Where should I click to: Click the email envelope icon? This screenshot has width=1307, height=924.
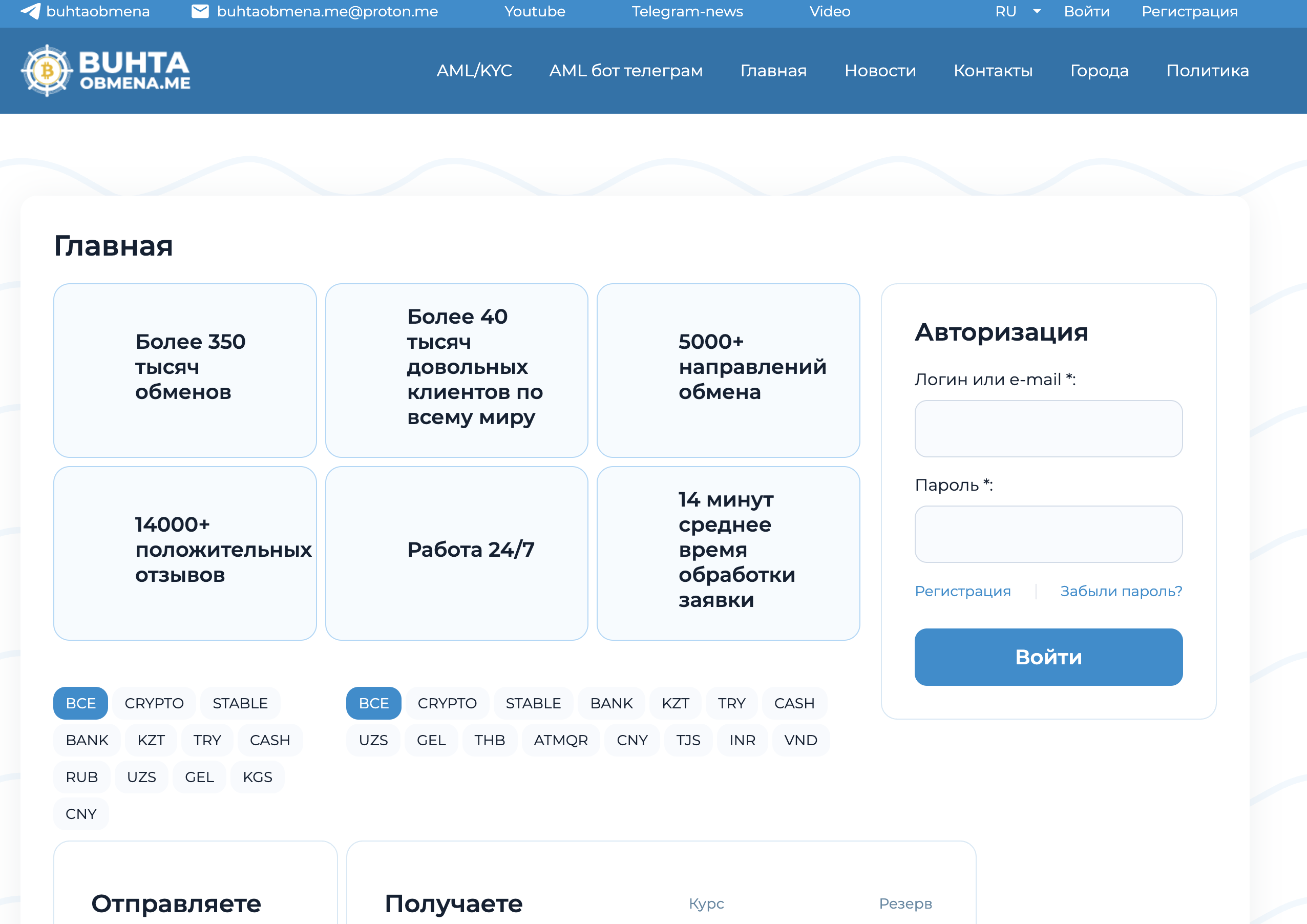tap(200, 11)
